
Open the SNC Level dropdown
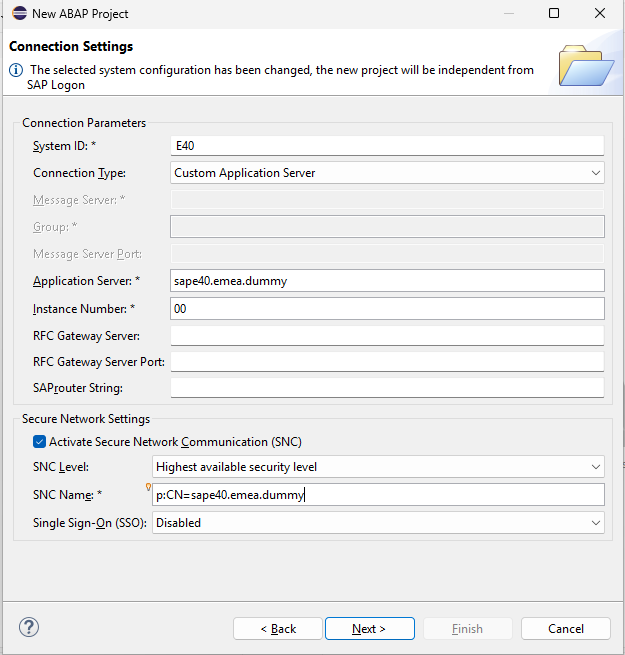tap(378, 467)
